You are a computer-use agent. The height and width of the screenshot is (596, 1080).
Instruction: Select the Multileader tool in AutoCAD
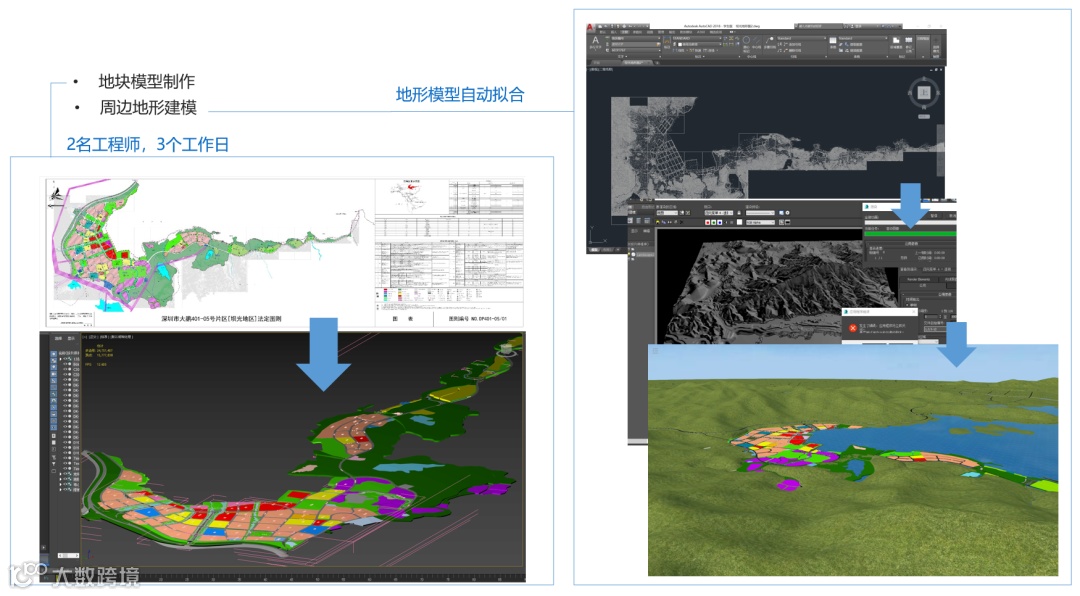[x=770, y=41]
